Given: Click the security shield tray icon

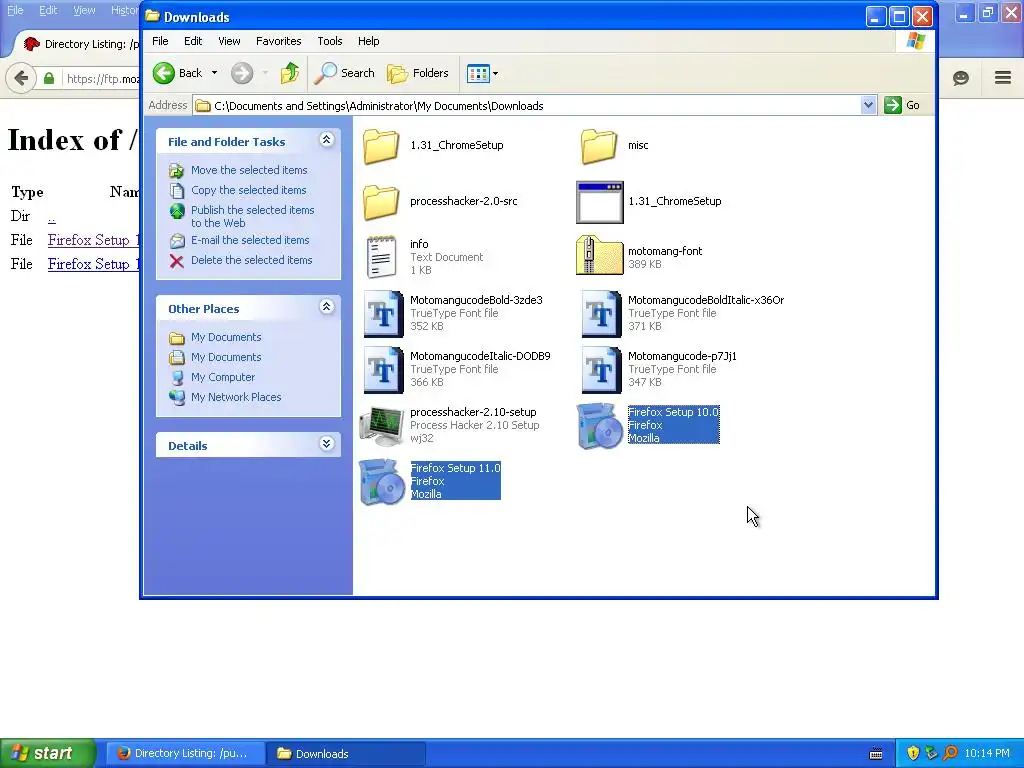Looking at the screenshot, I should (913, 753).
